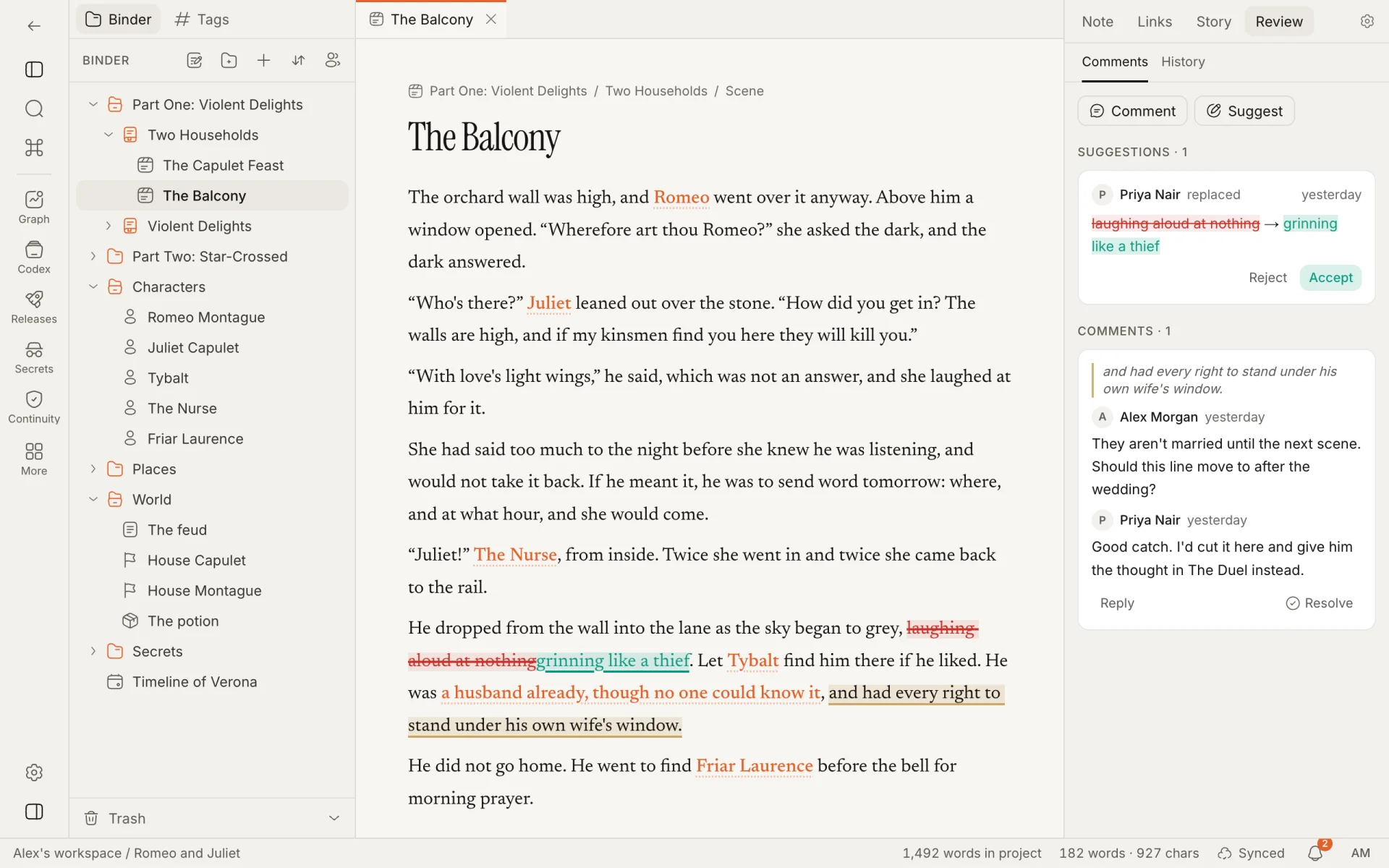Open the Story tab
Screen dimensions: 1389x868
point(1213,22)
